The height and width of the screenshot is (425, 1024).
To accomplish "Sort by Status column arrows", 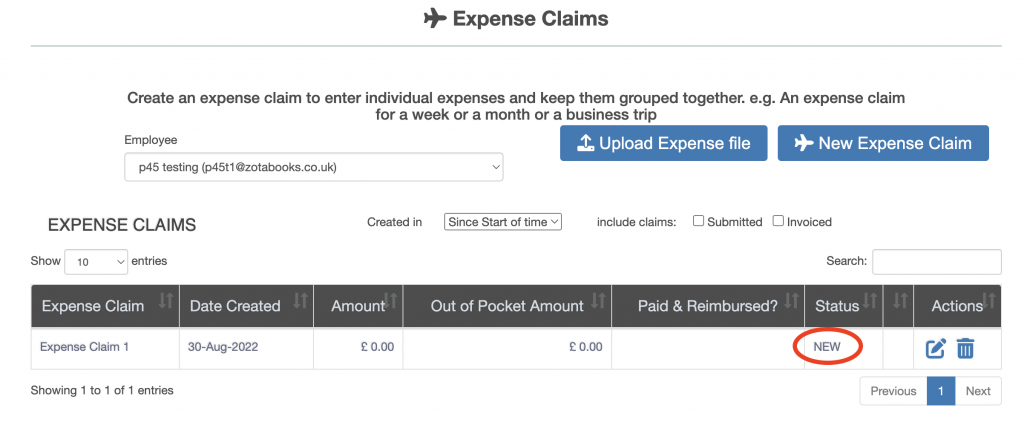I will [x=872, y=300].
